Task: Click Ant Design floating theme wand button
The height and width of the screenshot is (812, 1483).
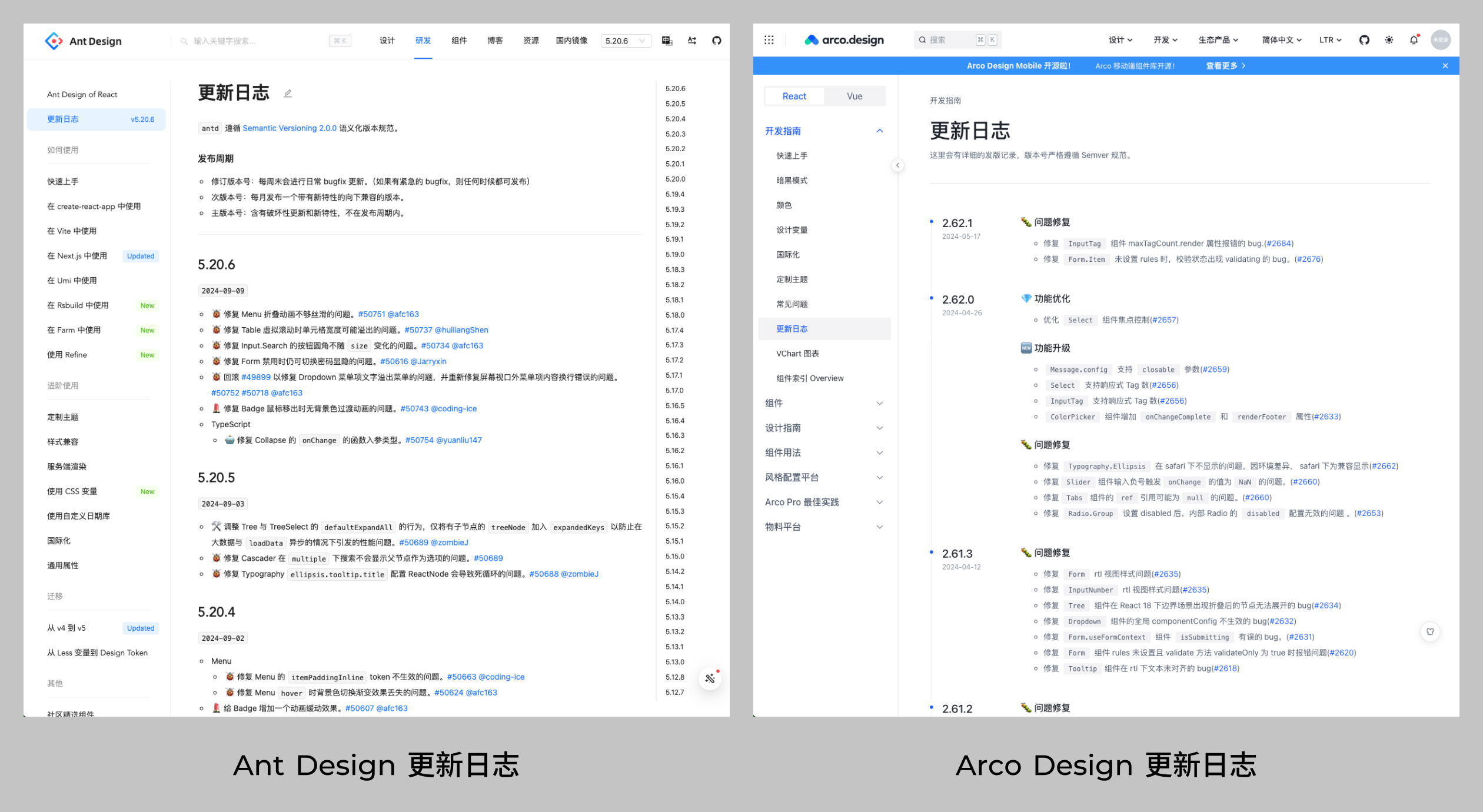Action: click(710, 678)
